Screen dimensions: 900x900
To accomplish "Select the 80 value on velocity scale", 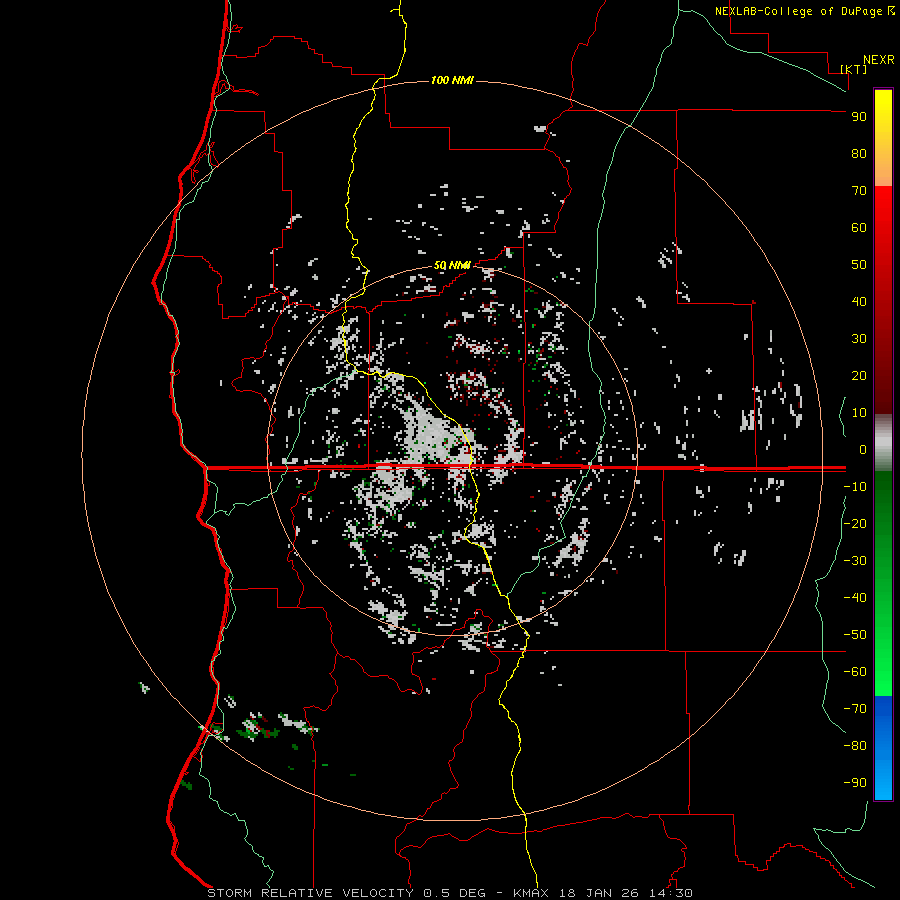I will tap(859, 154).
